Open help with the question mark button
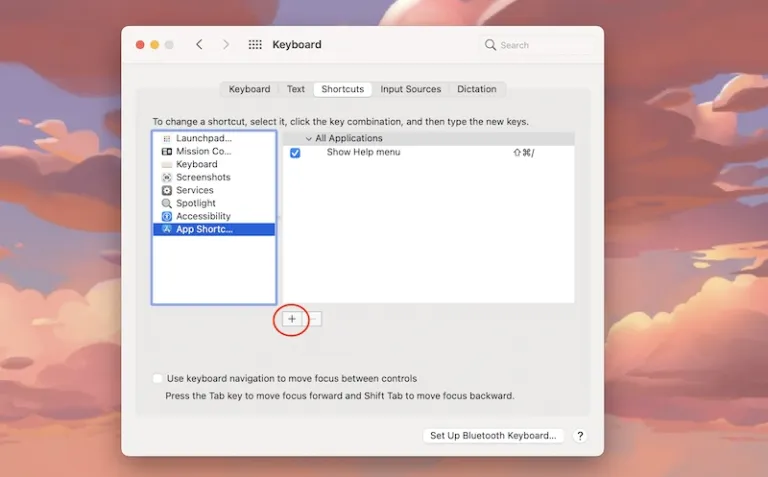The width and height of the screenshot is (768, 477). pyautogui.click(x=580, y=436)
